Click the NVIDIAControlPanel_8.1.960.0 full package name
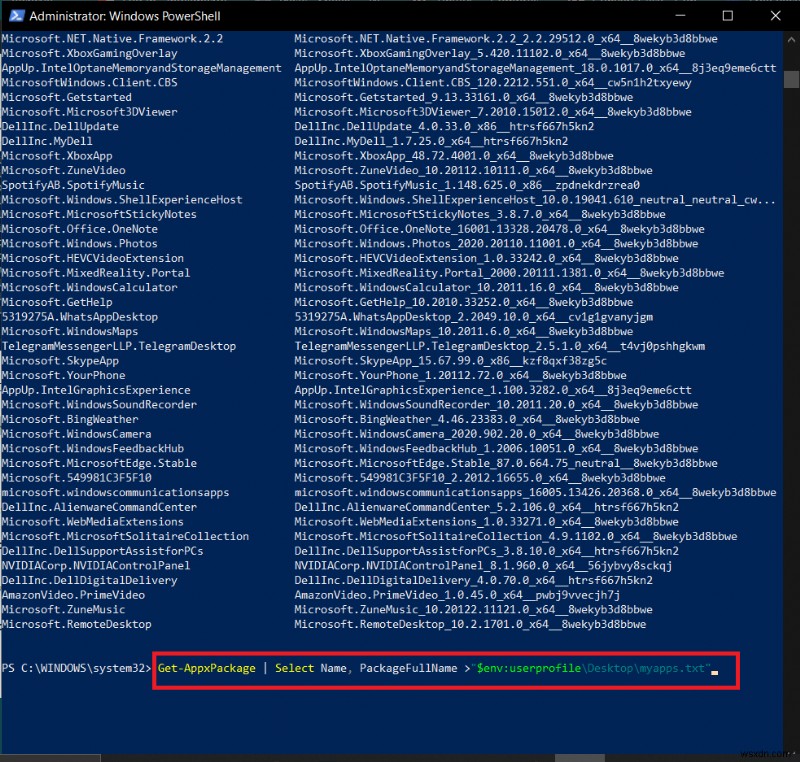 point(483,566)
